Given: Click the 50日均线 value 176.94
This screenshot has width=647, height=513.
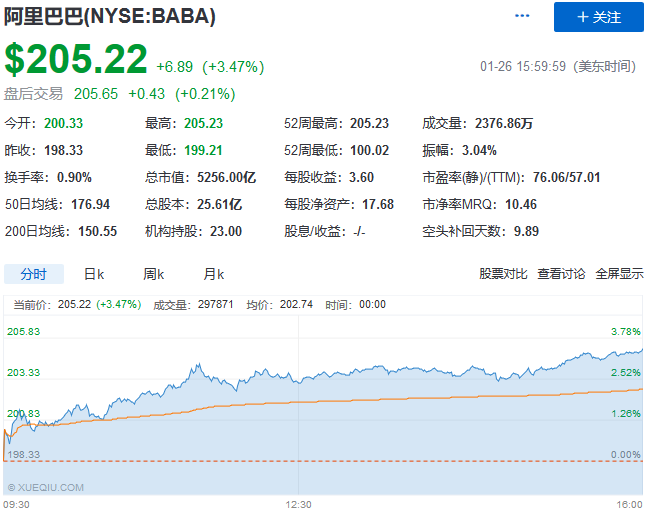Looking at the screenshot, I should (90, 204).
